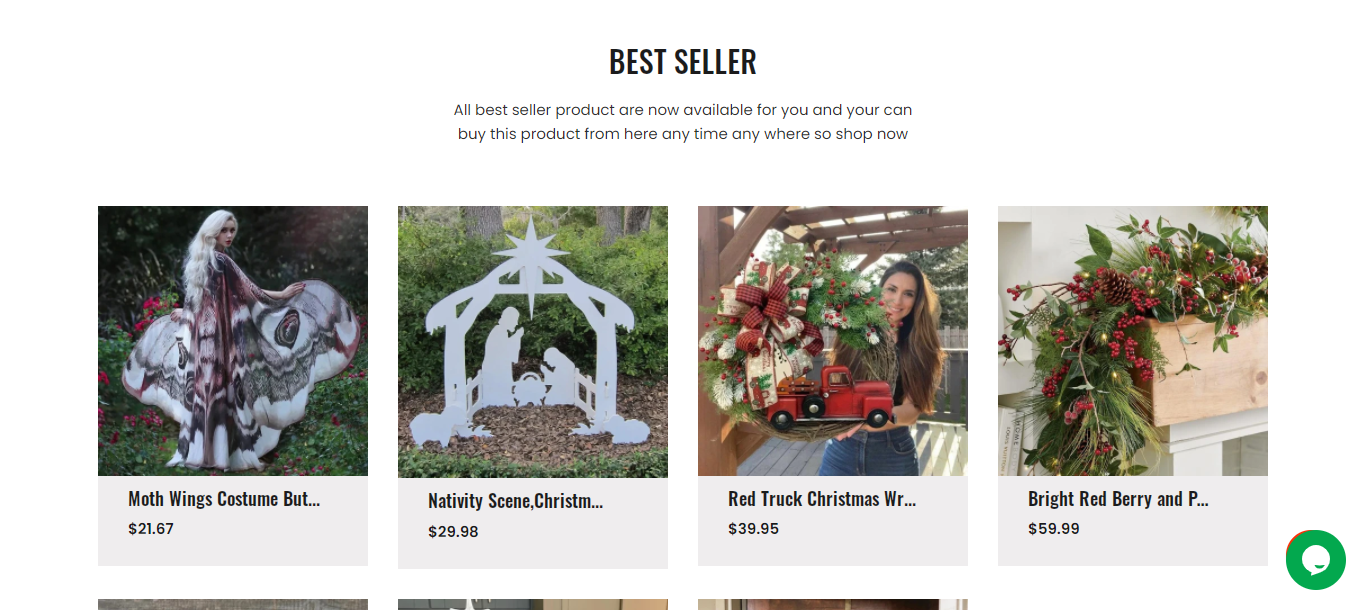The width and height of the screenshot is (1366, 610).
Task: Select the 'Red Truck Christmas Wr...' title
Action: click(822, 499)
